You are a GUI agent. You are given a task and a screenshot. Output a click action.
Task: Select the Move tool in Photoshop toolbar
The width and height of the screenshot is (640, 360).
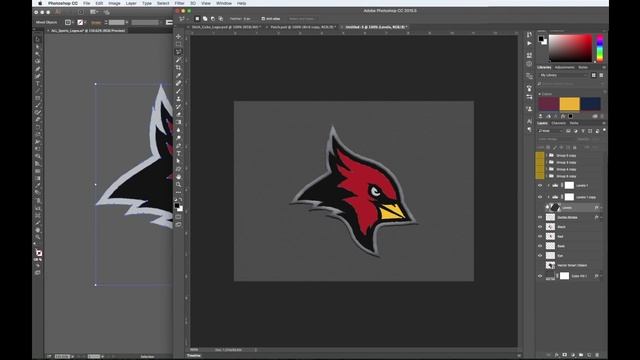(x=179, y=37)
